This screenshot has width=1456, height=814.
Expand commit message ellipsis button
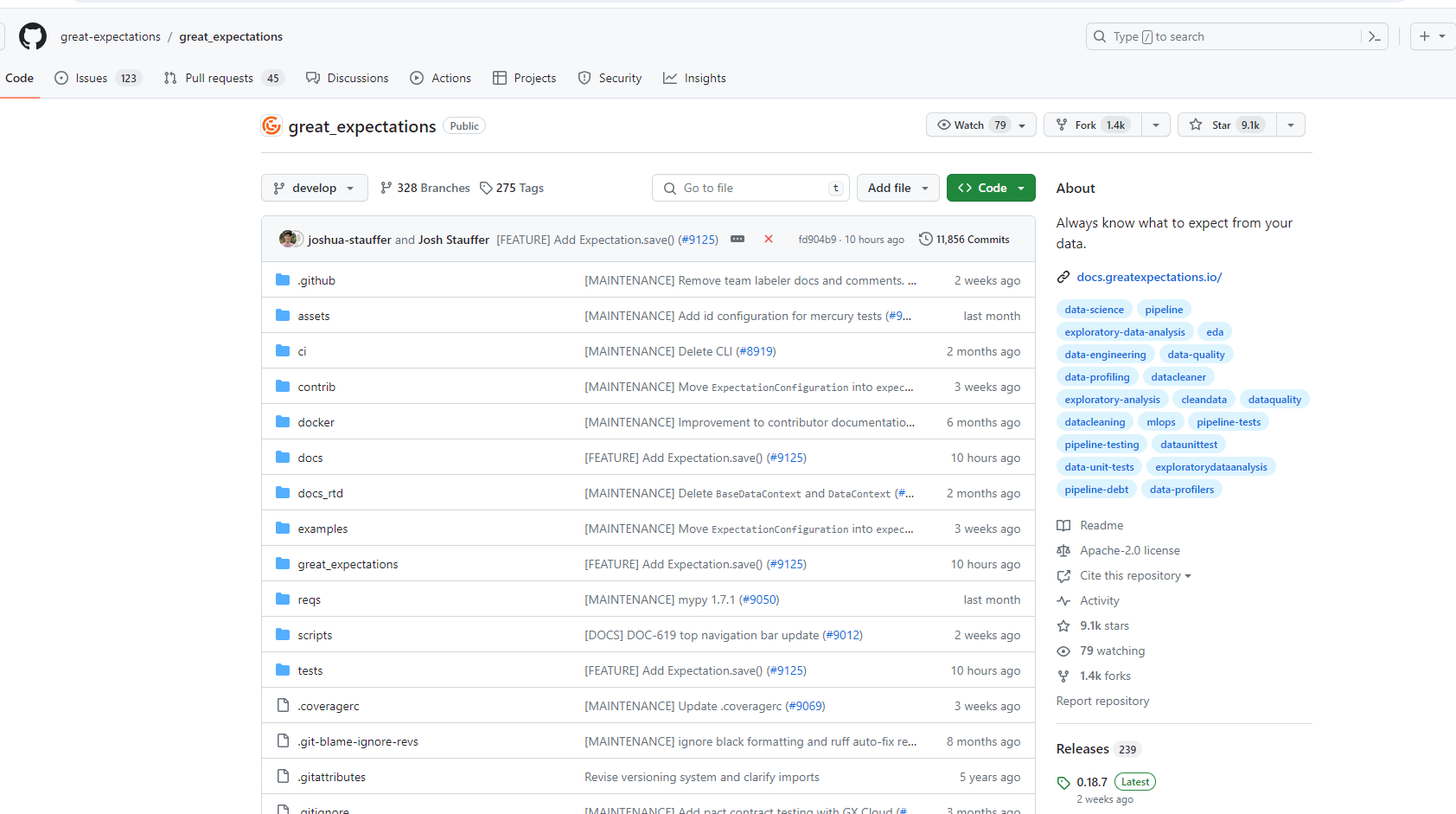click(x=738, y=239)
